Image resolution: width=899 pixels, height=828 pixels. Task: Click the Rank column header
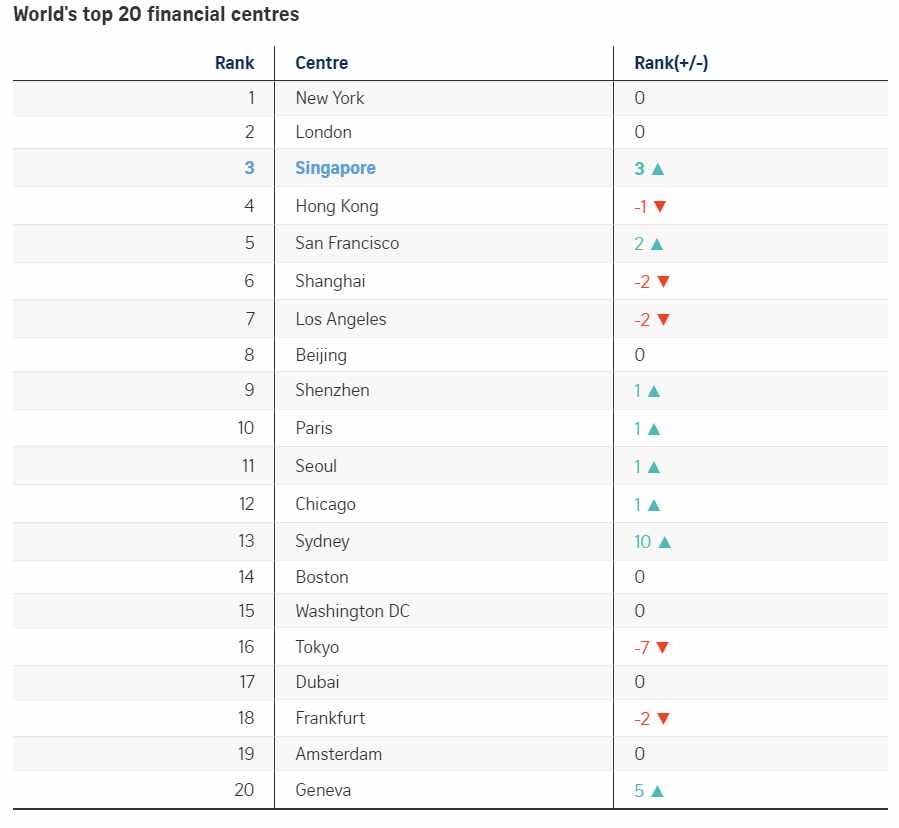234,63
